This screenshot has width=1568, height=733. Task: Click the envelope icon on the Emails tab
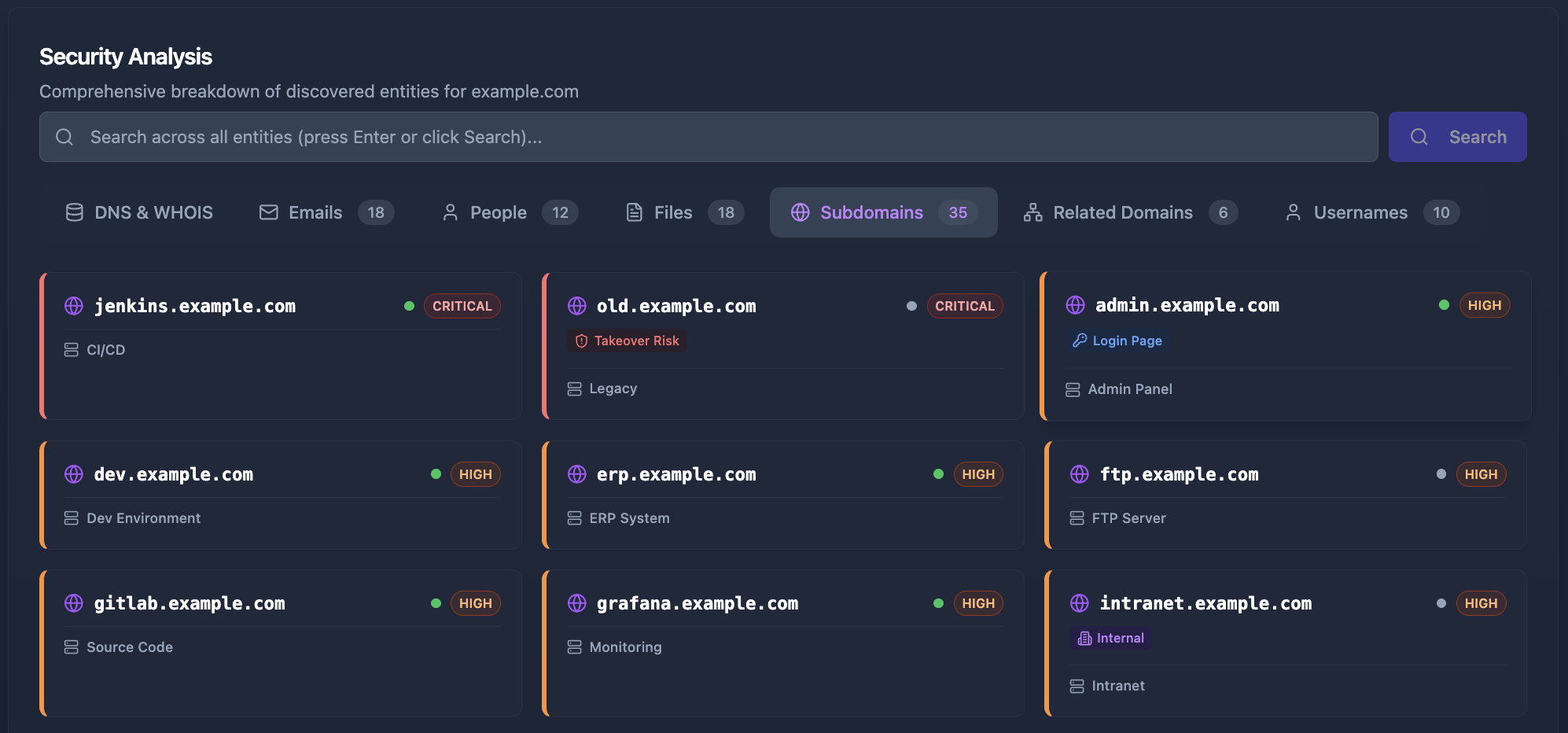(x=268, y=212)
